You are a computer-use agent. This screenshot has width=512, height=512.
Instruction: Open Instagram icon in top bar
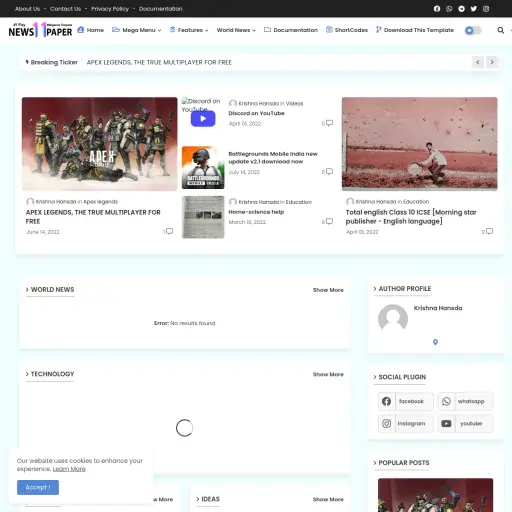(486, 9)
